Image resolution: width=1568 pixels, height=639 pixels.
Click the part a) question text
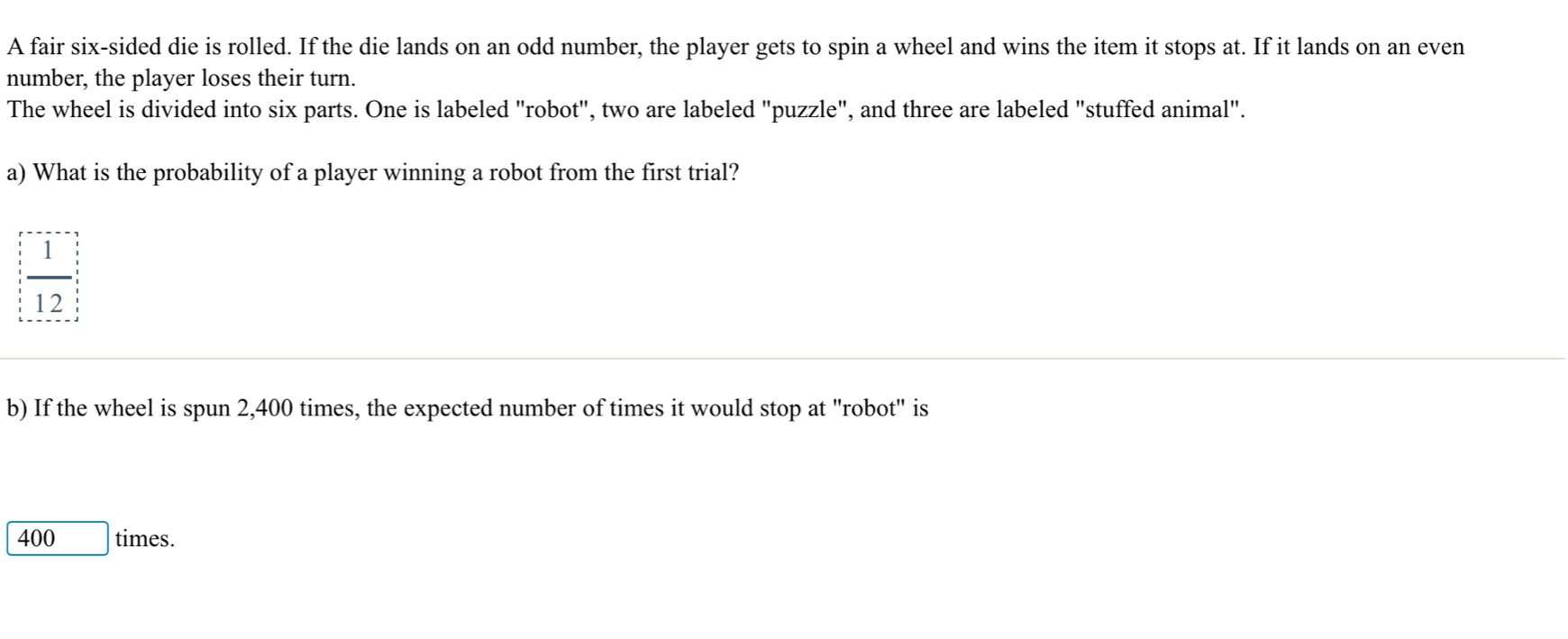tap(373, 172)
